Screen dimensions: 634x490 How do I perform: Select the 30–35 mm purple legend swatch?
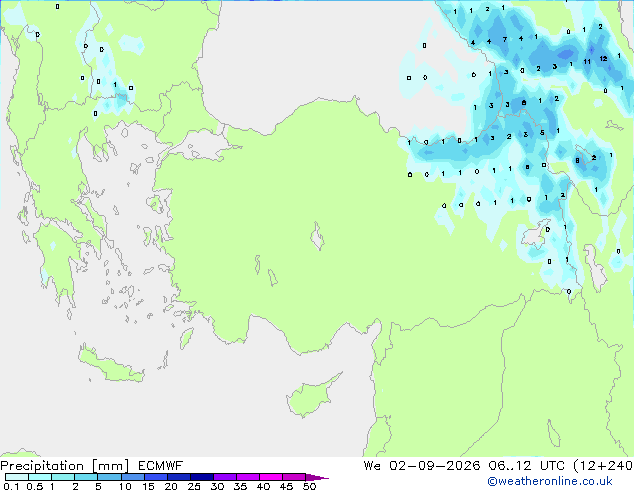(x=224, y=477)
